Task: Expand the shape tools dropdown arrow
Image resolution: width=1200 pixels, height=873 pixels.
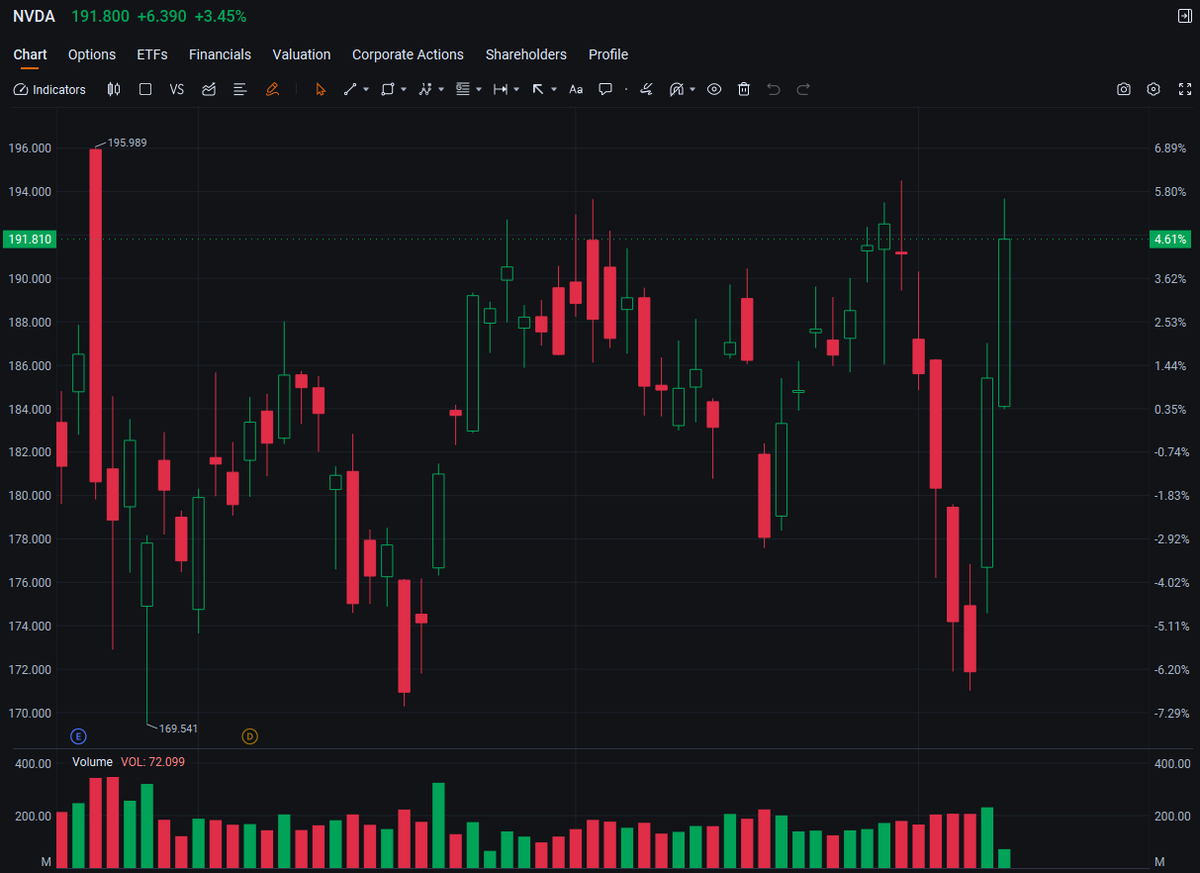Action: tap(403, 89)
